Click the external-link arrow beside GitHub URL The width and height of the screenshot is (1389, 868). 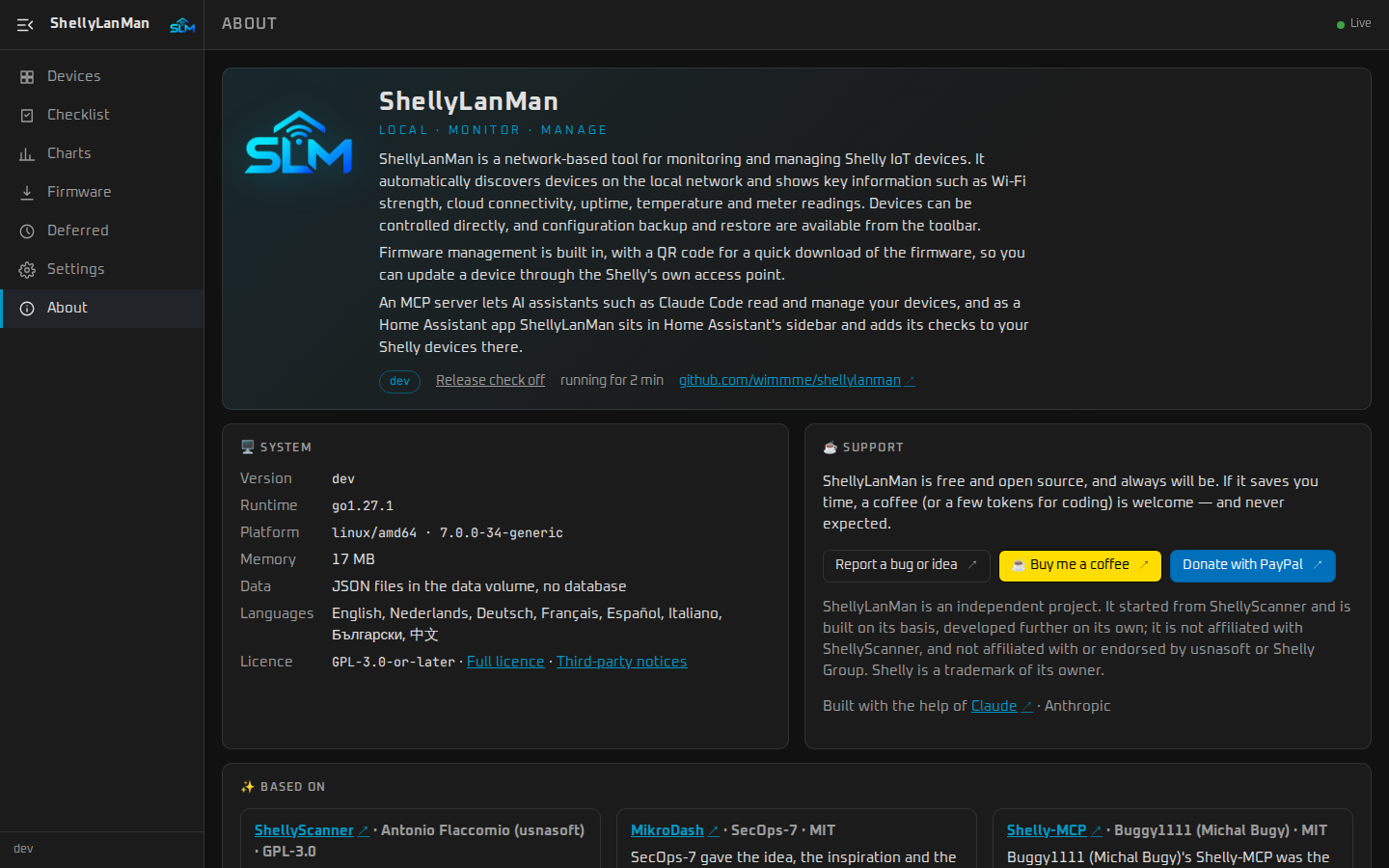[910, 381]
